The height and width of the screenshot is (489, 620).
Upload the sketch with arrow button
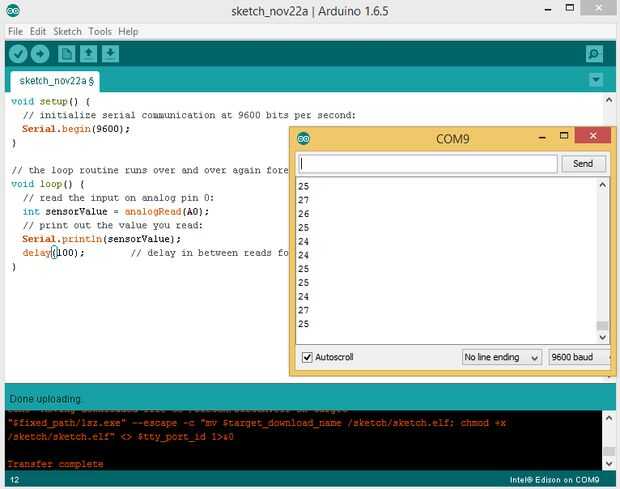click(40, 54)
